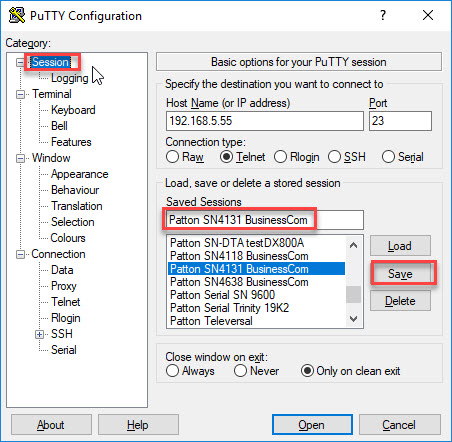Select session Patton SN4118 BusinessCom
Viewport: 452px width, 442px height.
click(256, 256)
